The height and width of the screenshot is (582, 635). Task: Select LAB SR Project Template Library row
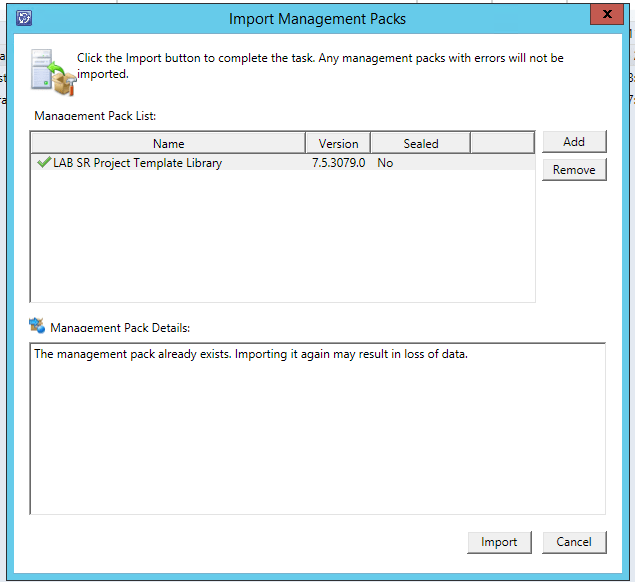point(137,163)
